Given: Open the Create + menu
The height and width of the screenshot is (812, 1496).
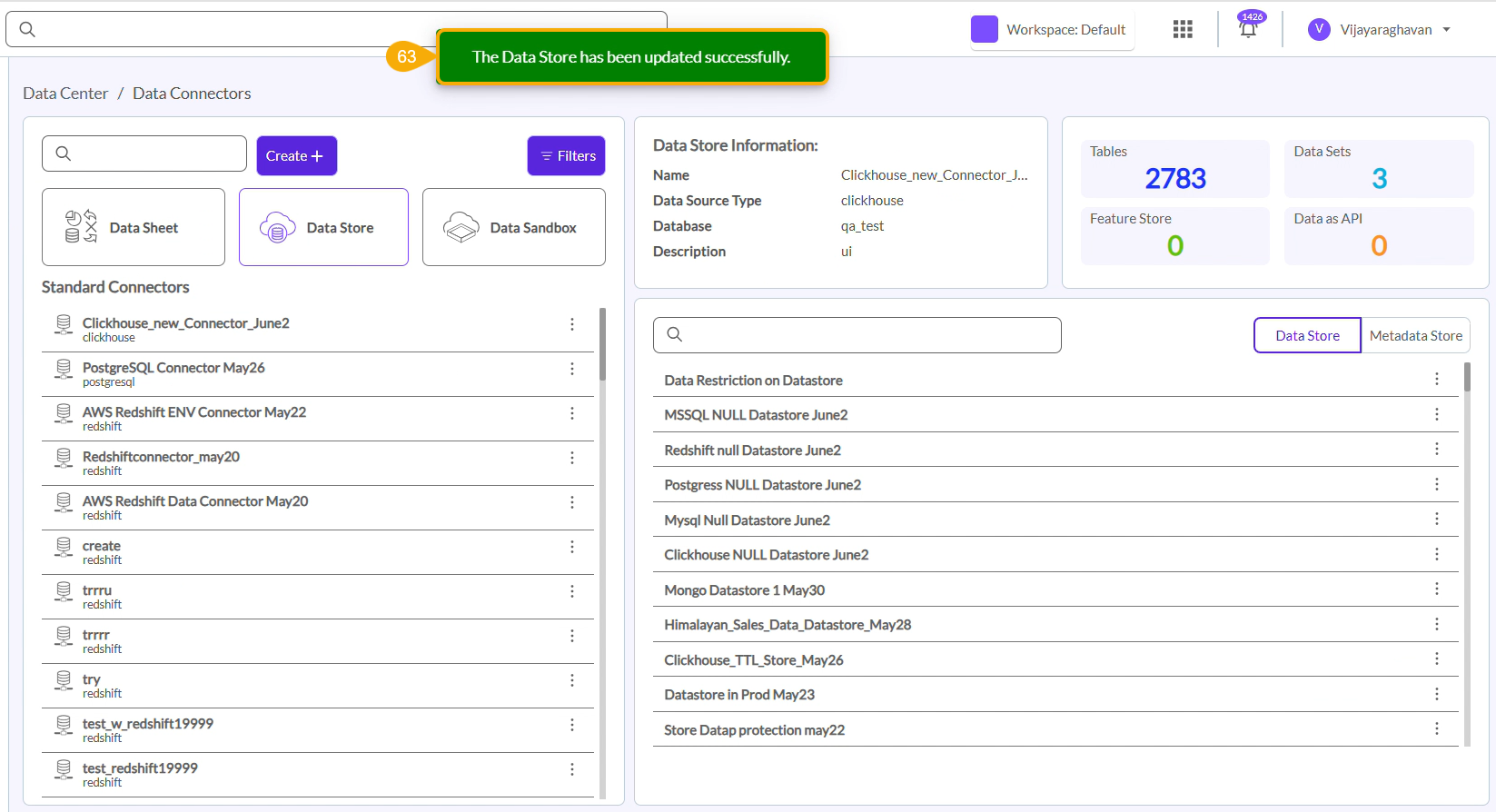Looking at the screenshot, I should point(296,156).
